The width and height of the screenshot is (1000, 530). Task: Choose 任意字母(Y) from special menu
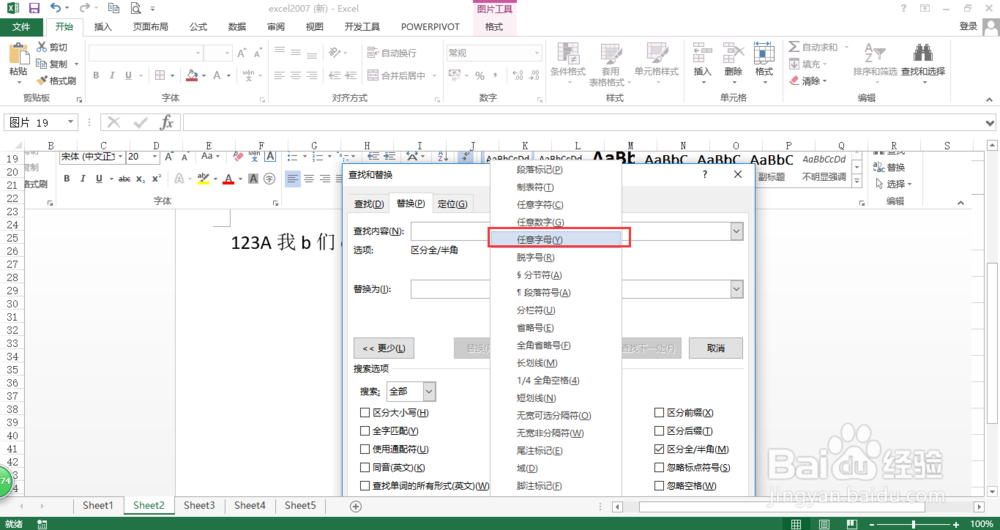point(555,240)
